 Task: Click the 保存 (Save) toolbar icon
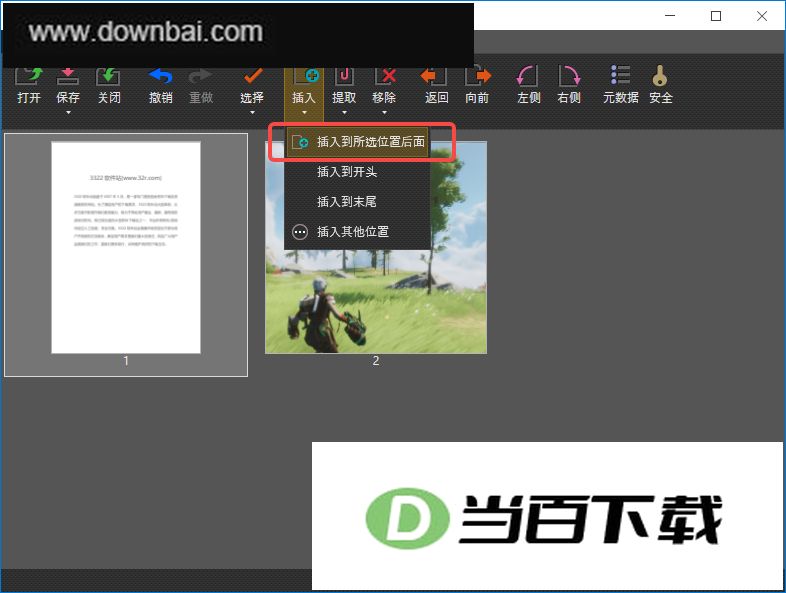tap(68, 77)
